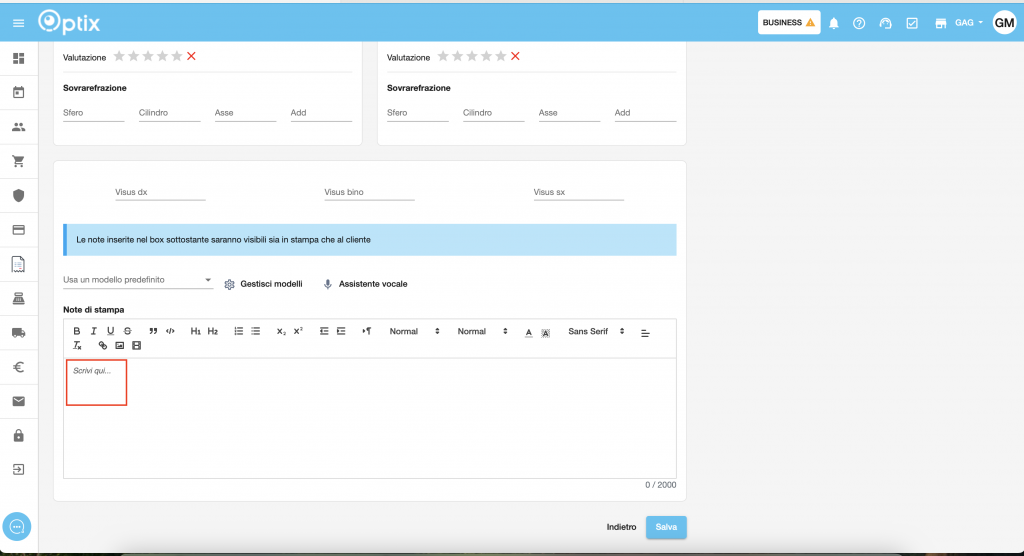Viewport: 1024px width, 556px height.
Task: Click Gestisci modelli
Action: 263,284
